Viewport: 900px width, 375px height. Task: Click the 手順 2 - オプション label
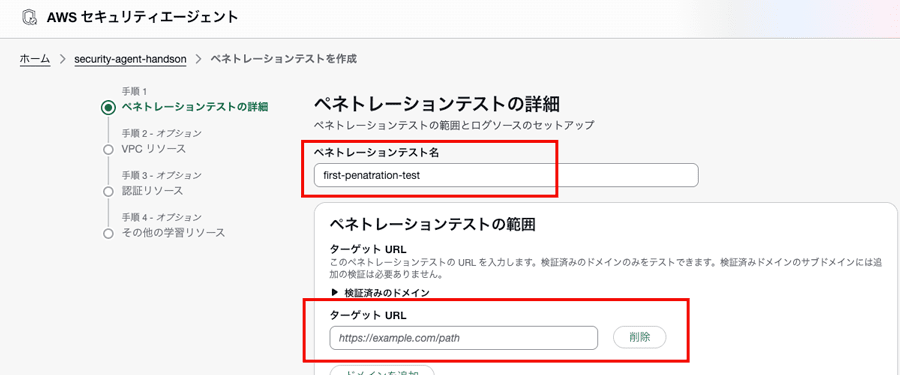coord(161,133)
